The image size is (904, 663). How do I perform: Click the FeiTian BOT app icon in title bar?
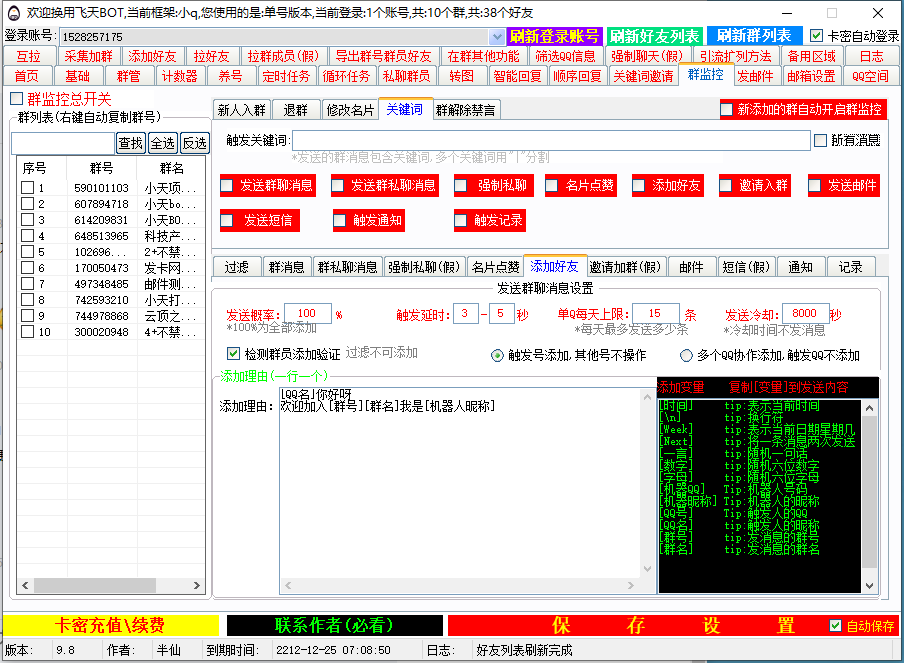point(12,13)
